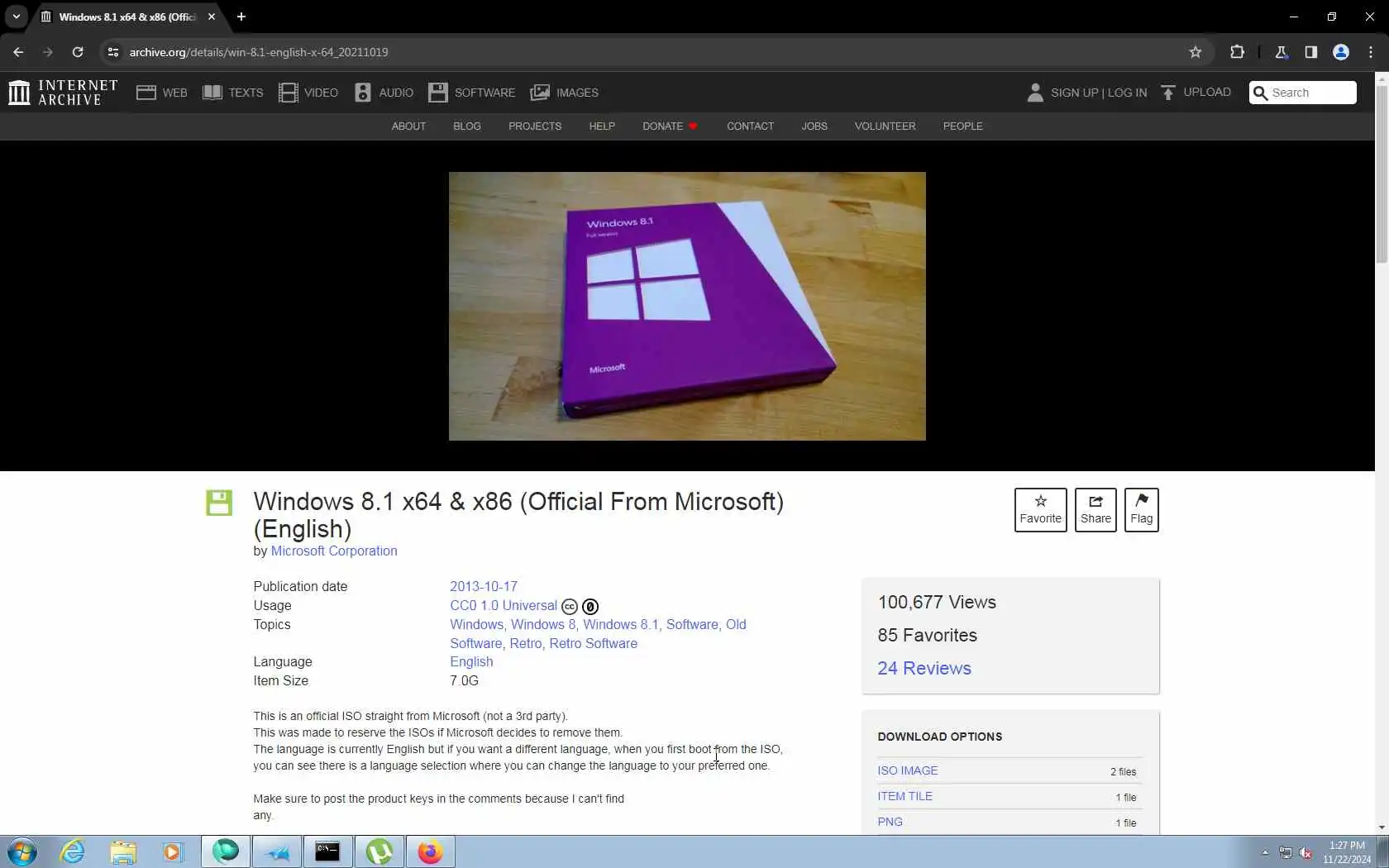Open the command prompt taskbar icon
Screen dimensions: 1389x868
[328, 851]
